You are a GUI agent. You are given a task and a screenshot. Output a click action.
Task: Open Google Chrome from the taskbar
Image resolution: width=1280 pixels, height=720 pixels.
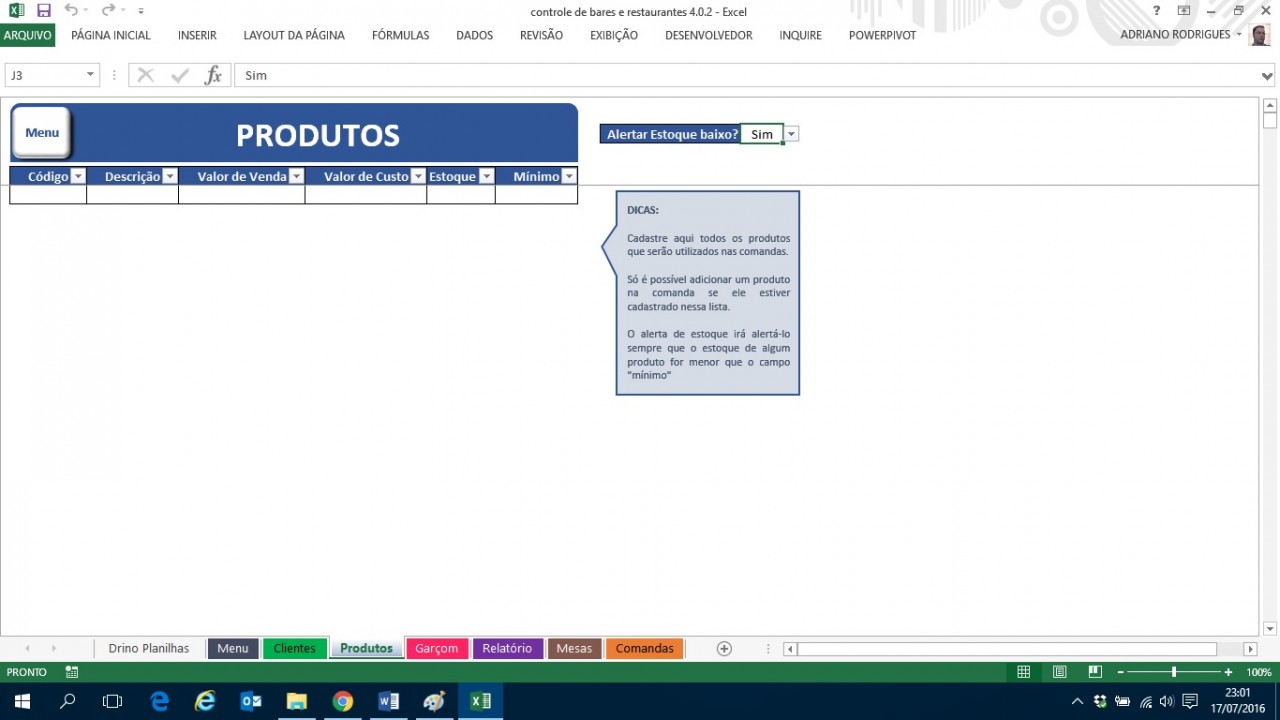click(x=343, y=701)
